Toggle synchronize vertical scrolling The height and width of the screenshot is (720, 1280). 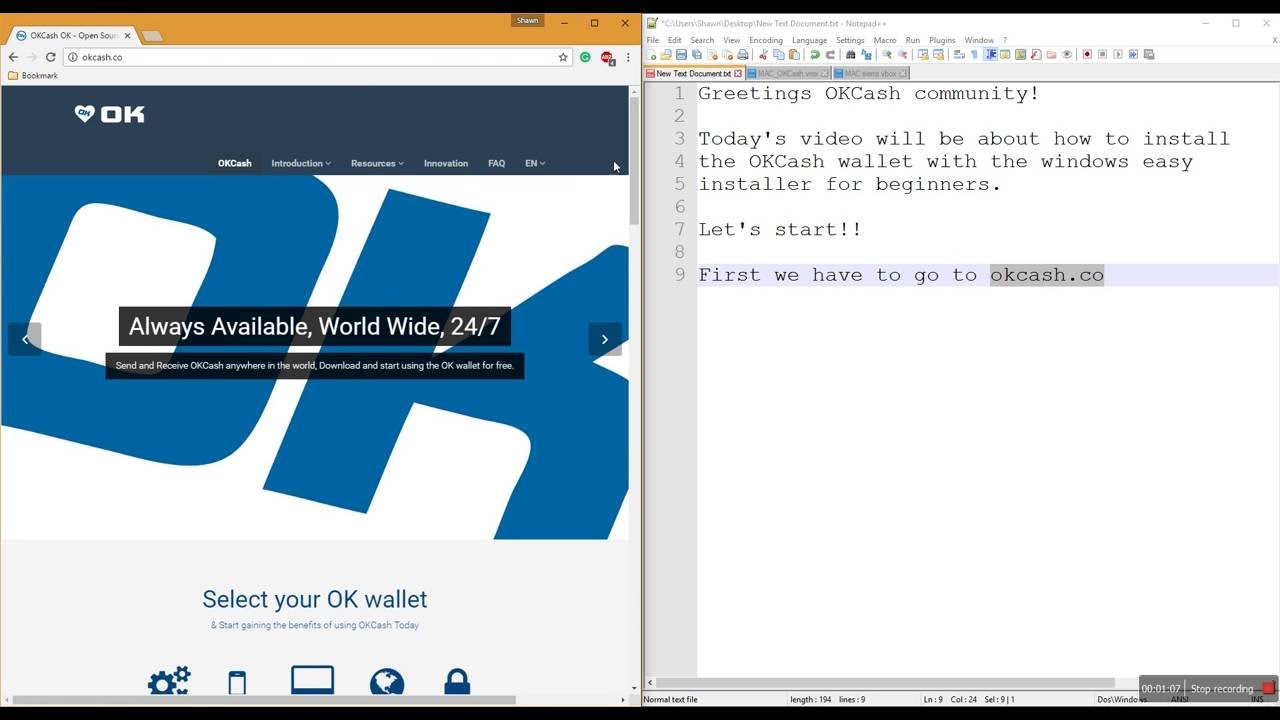pyautogui.click(x=923, y=54)
